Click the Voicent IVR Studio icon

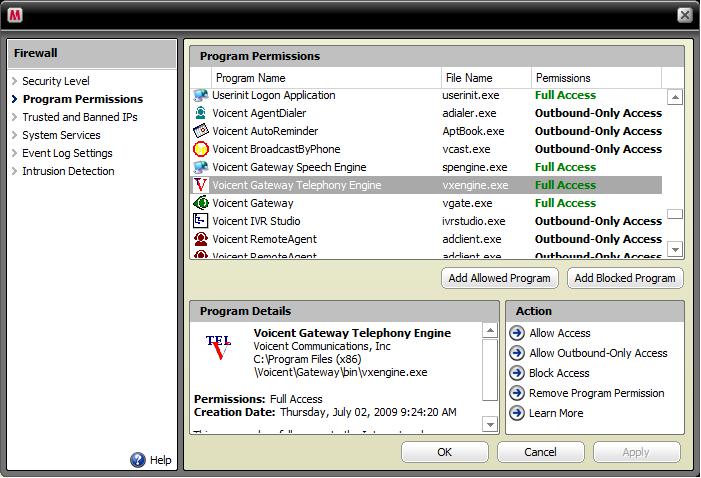(x=201, y=221)
